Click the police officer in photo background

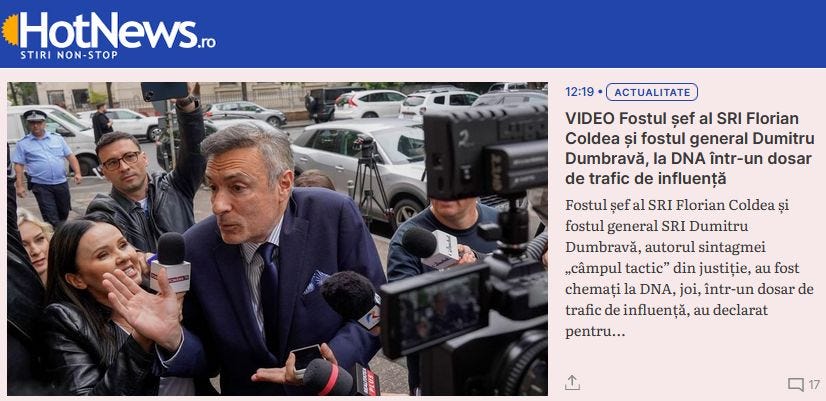pyautogui.click(x=43, y=166)
